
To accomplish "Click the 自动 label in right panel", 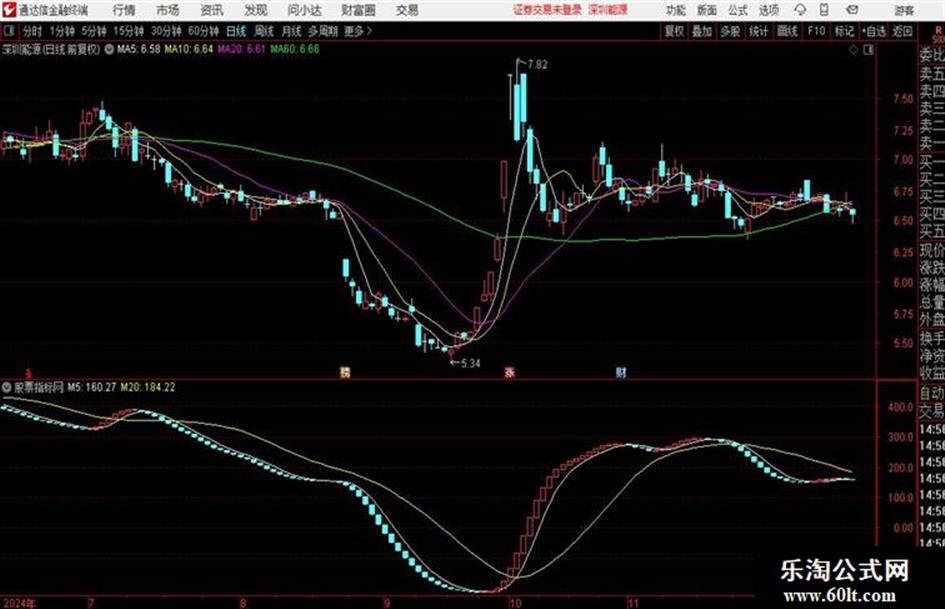I will (932, 393).
